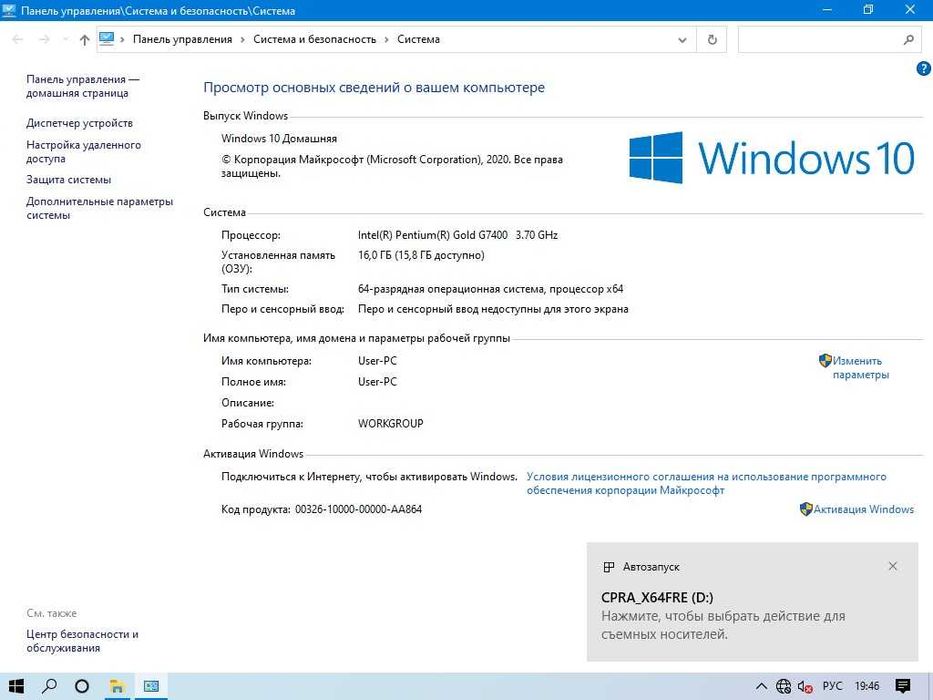This screenshot has height=700, width=933.
Task: Open 'Защита системы' link
Action: [x=68, y=180]
